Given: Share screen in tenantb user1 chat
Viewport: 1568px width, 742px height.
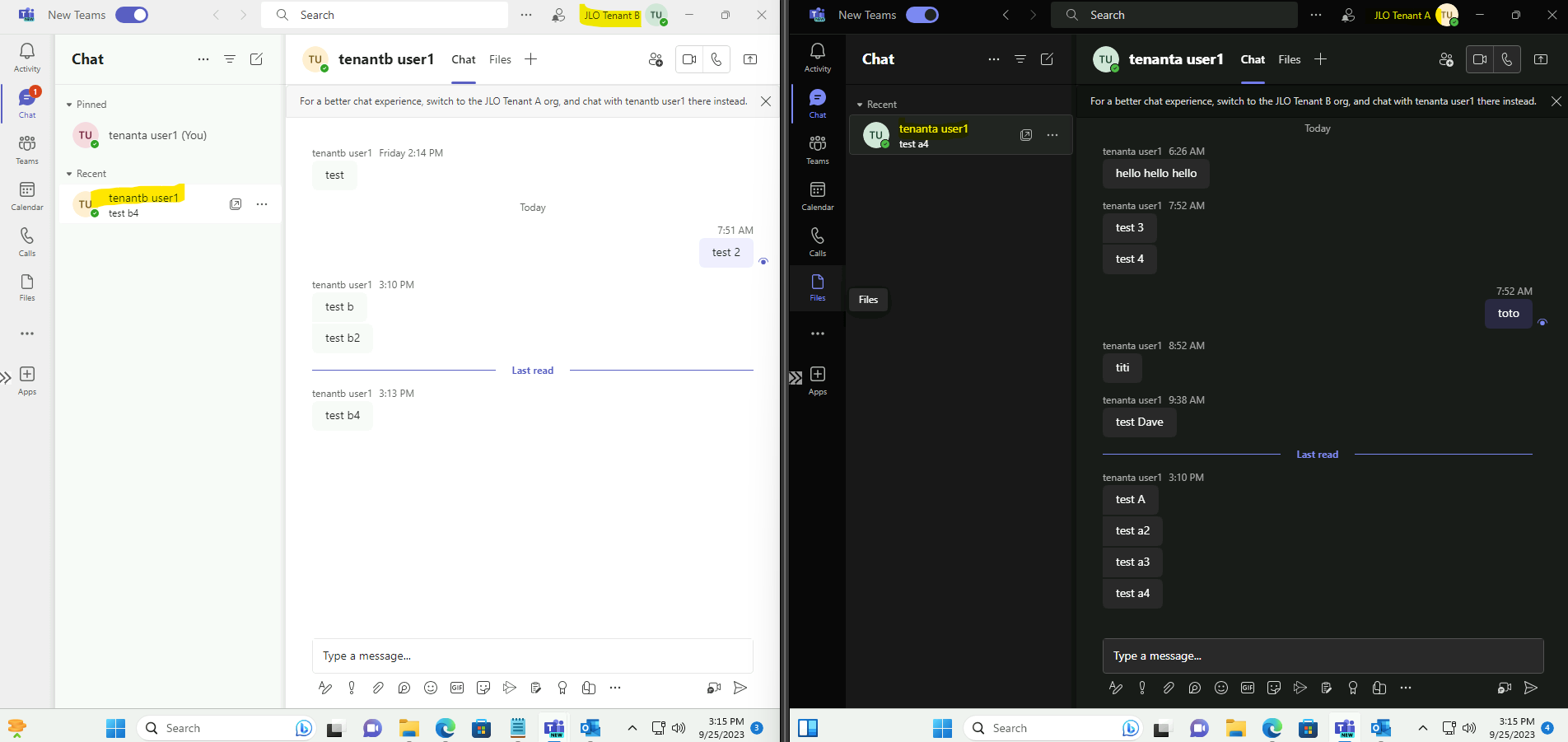Looking at the screenshot, I should coord(750,59).
